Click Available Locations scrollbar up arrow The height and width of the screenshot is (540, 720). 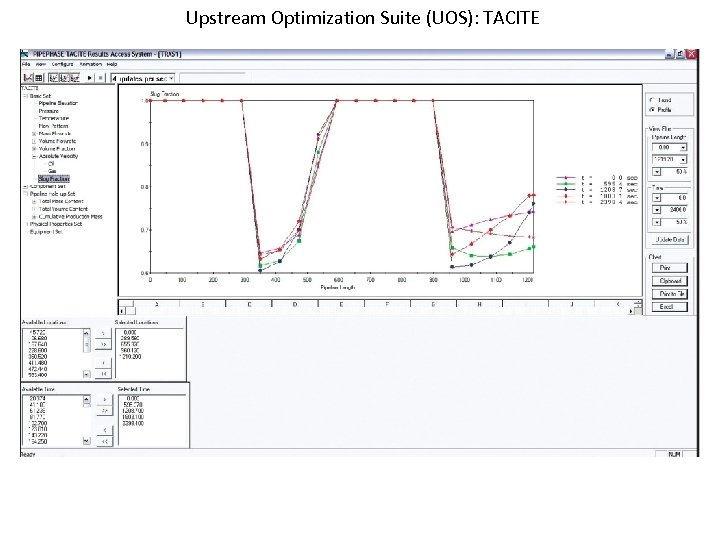point(86,332)
